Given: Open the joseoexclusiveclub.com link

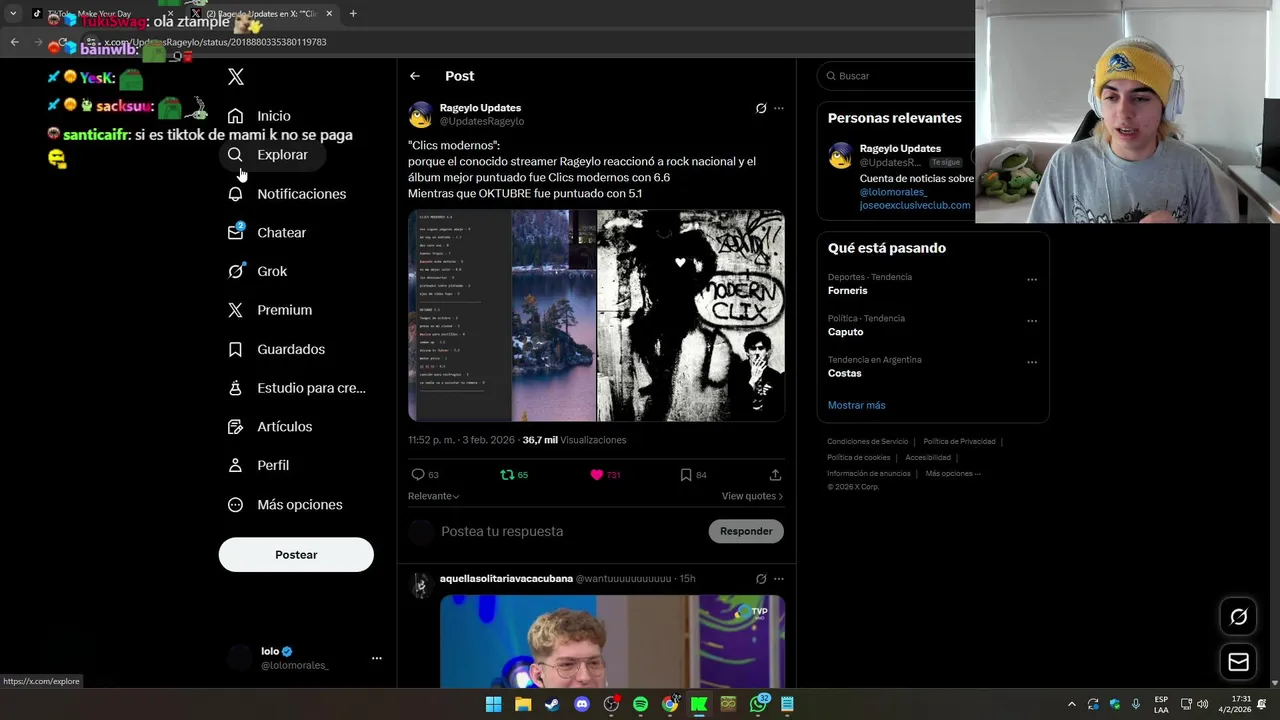Looking at the screenshot, I should pyautogui.click(x=915, y=205).
